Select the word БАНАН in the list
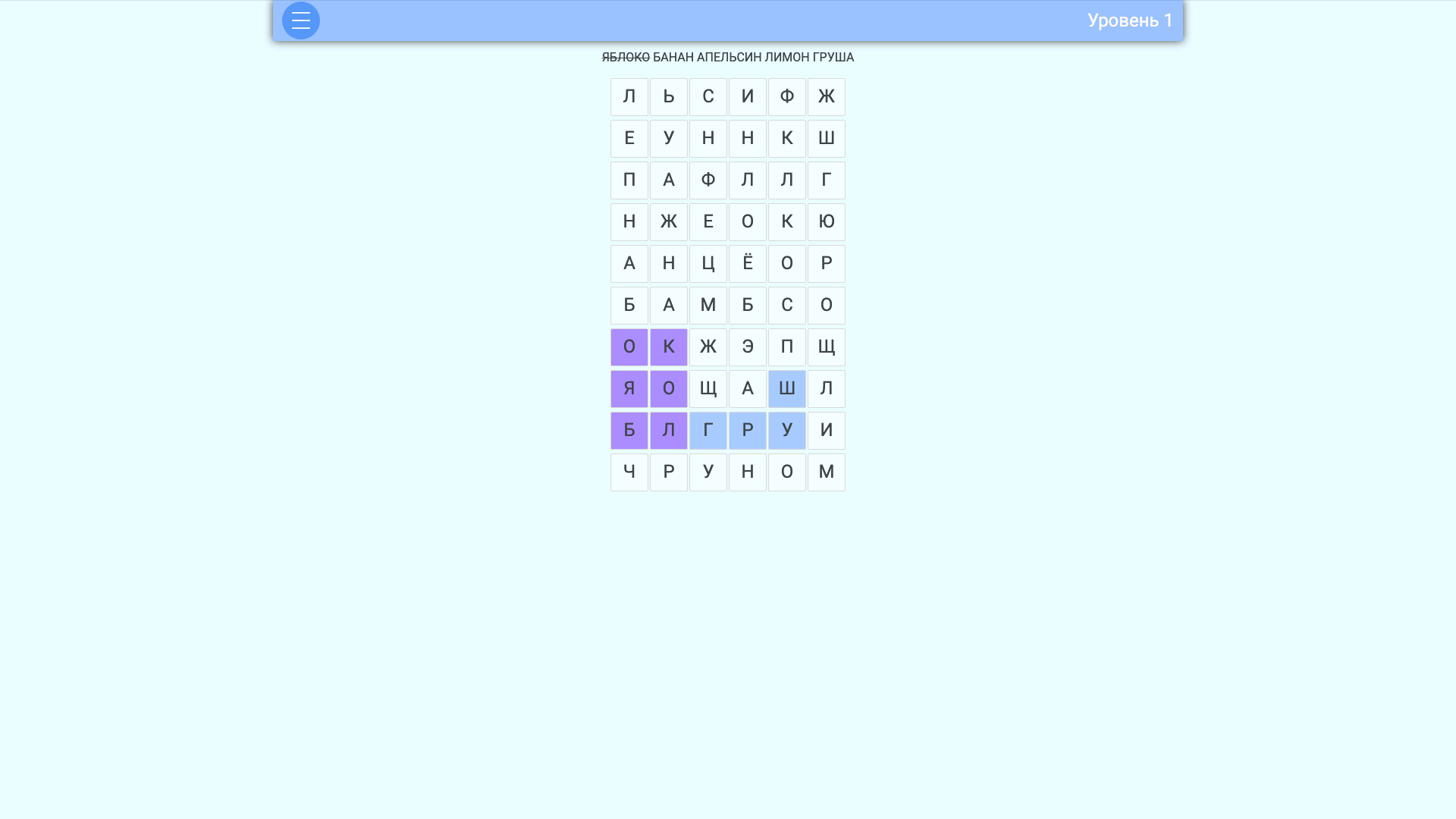This screenshot has width=1456, height=819. pyautogui.click(x=673, y=57)
